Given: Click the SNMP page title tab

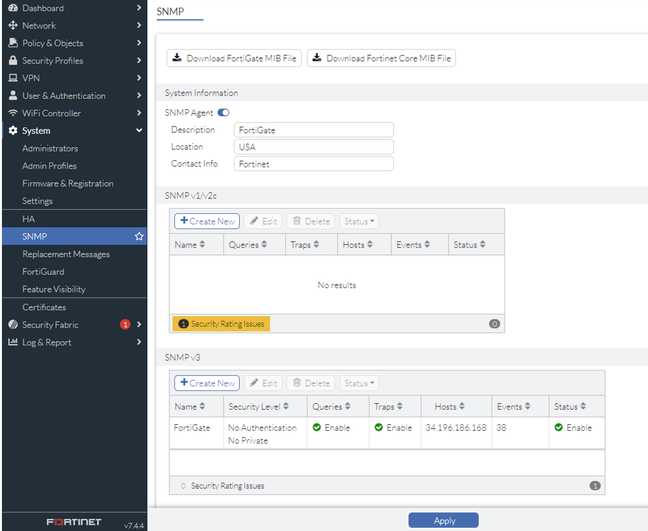Looking at the screenshot, I should pos(170,12).
